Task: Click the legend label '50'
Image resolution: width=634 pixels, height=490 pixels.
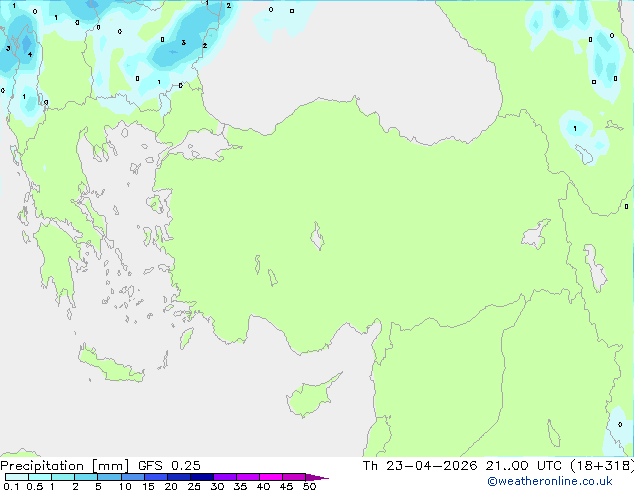Action: tap(310, 486)
